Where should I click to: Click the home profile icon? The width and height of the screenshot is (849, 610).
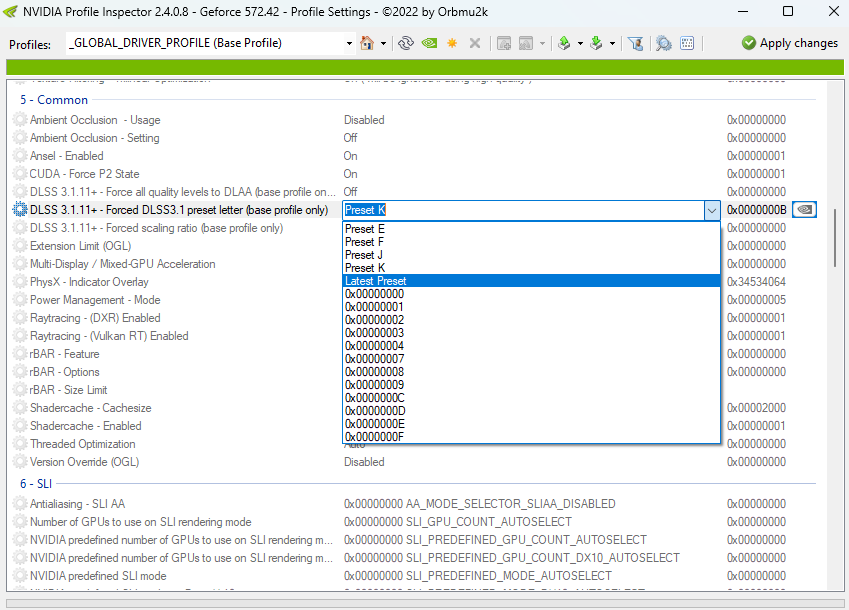tap(367, 43)
